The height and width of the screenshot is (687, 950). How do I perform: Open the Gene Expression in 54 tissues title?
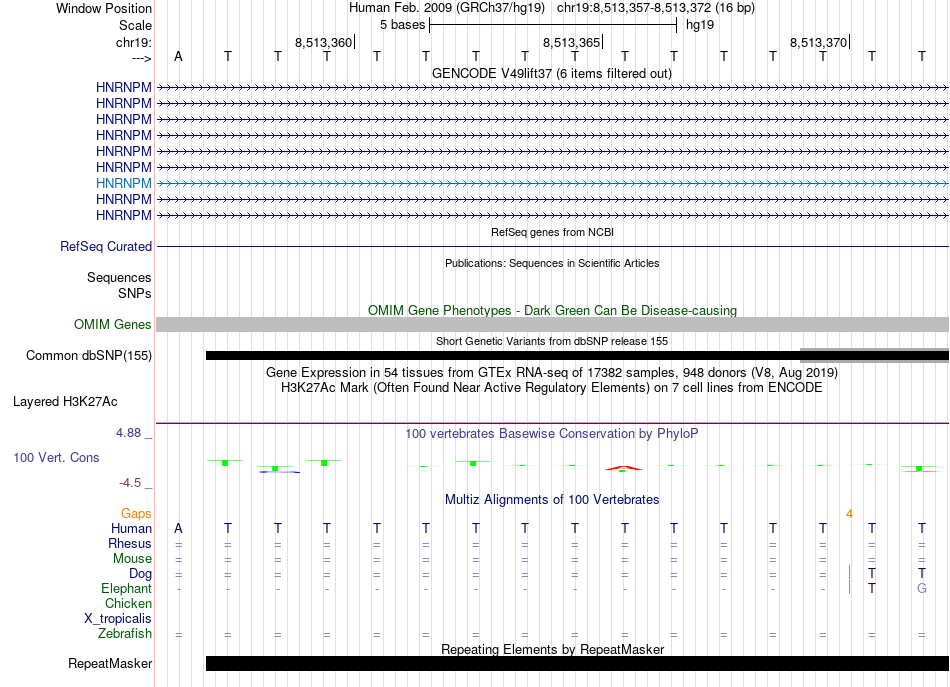click(552, 372)
